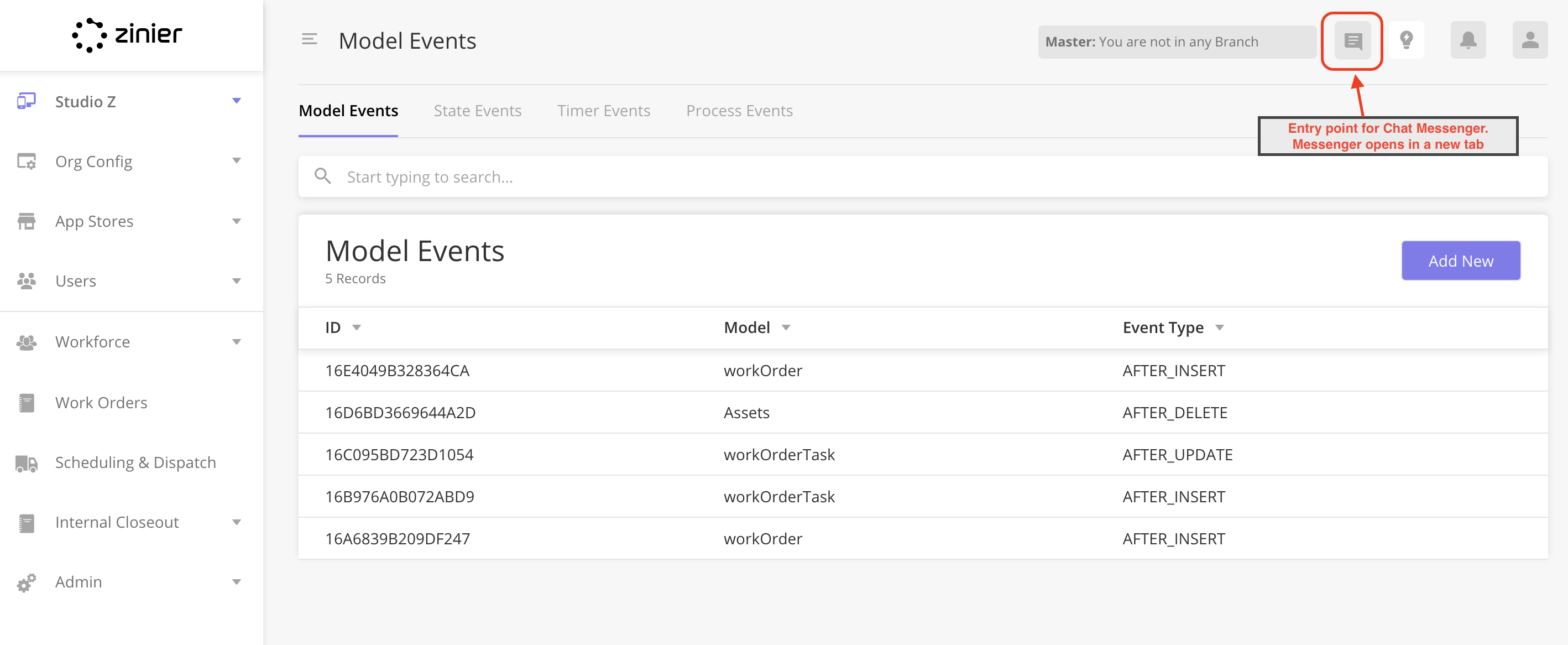Click the lightbulb help icon
This screenshot has height=645, width=1568.
(x=1407, y=40)
